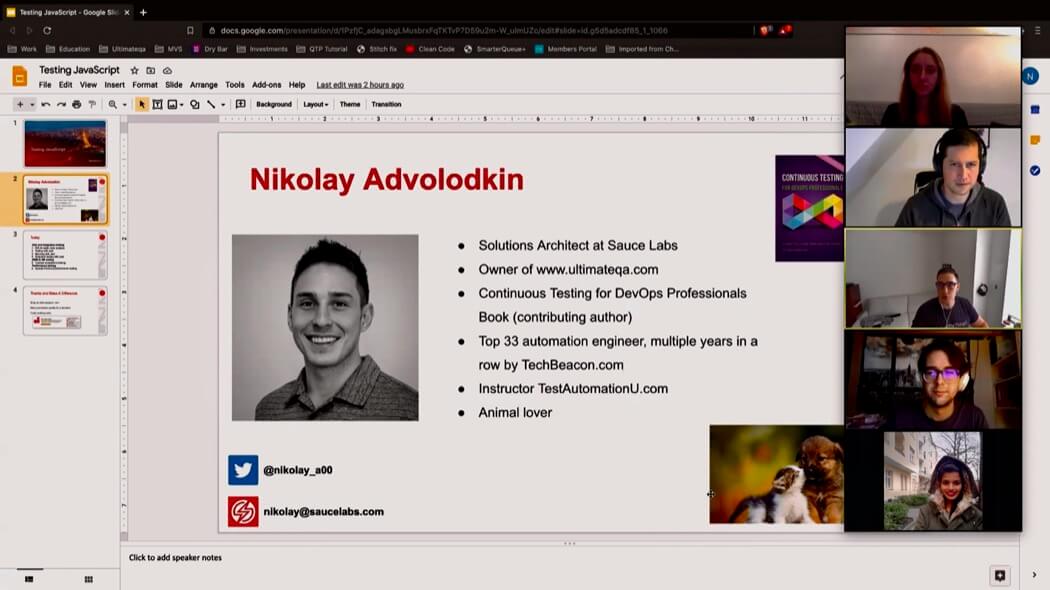Insert a text box
This screenshot has height=590, width=1050.
coord(157,104)
